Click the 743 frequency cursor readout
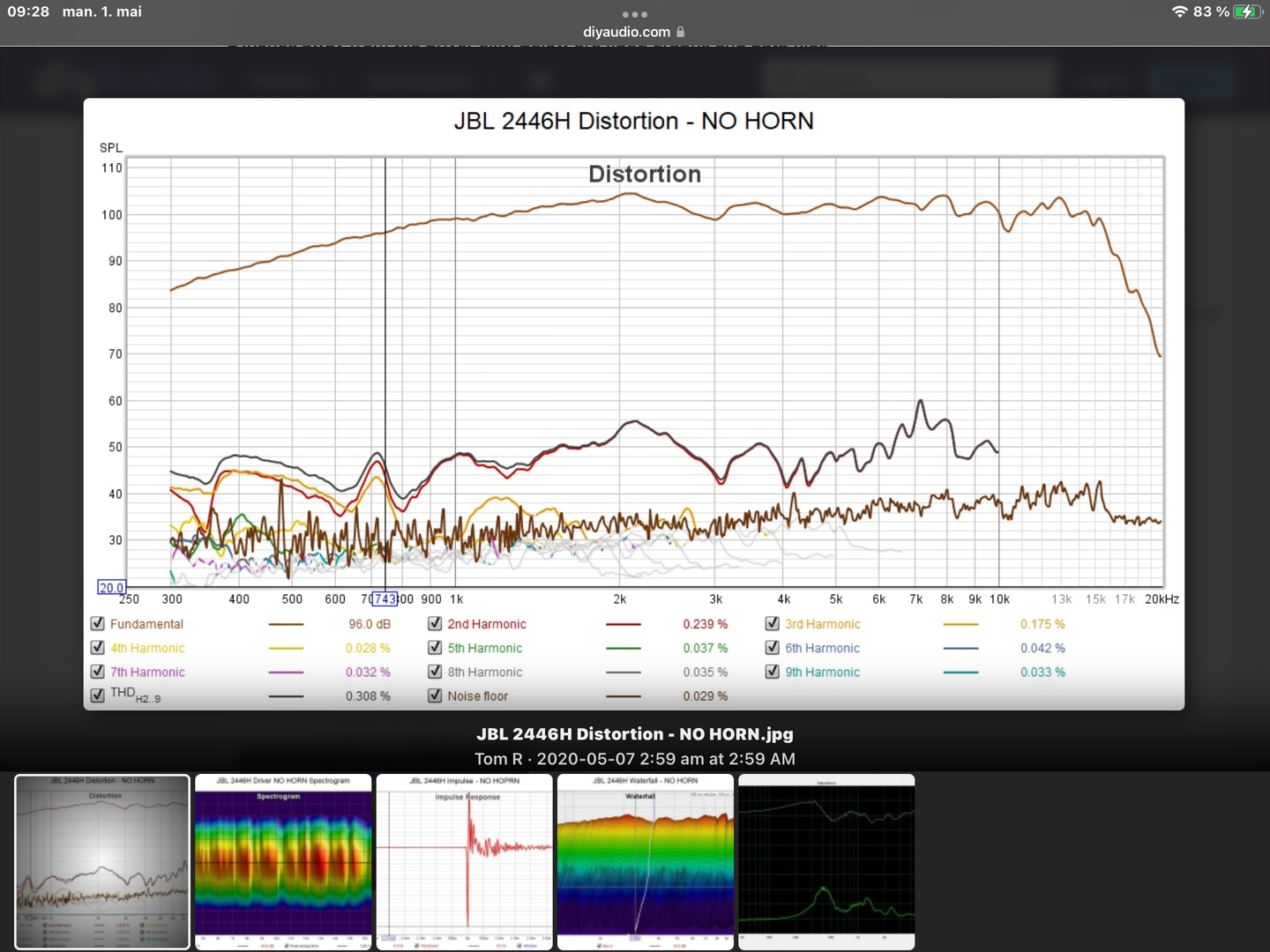Viewport: 1270px width, 952px height. (385, 599)
